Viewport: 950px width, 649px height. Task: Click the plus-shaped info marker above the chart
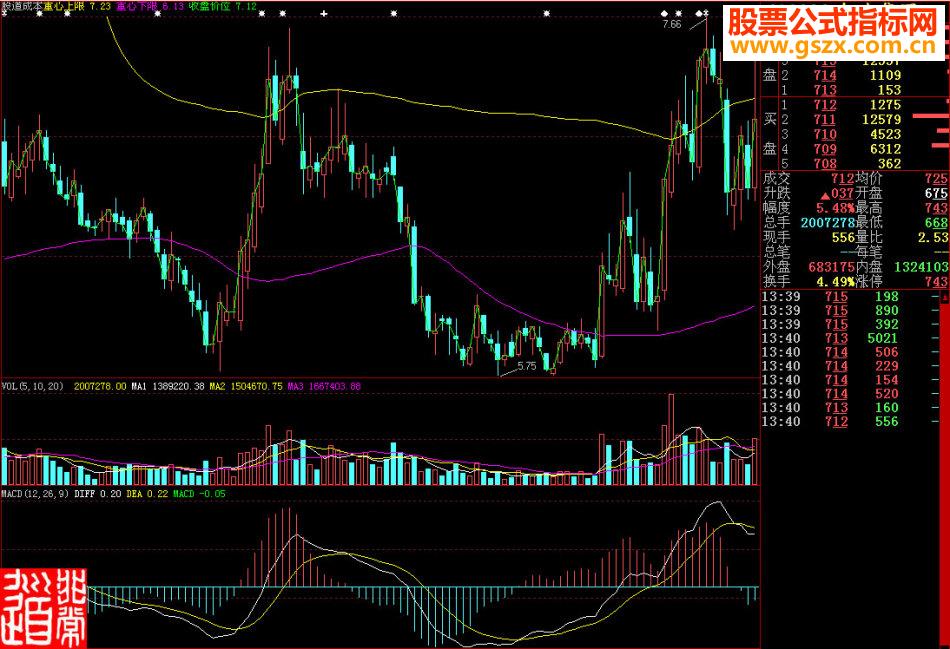coord(324,13)
